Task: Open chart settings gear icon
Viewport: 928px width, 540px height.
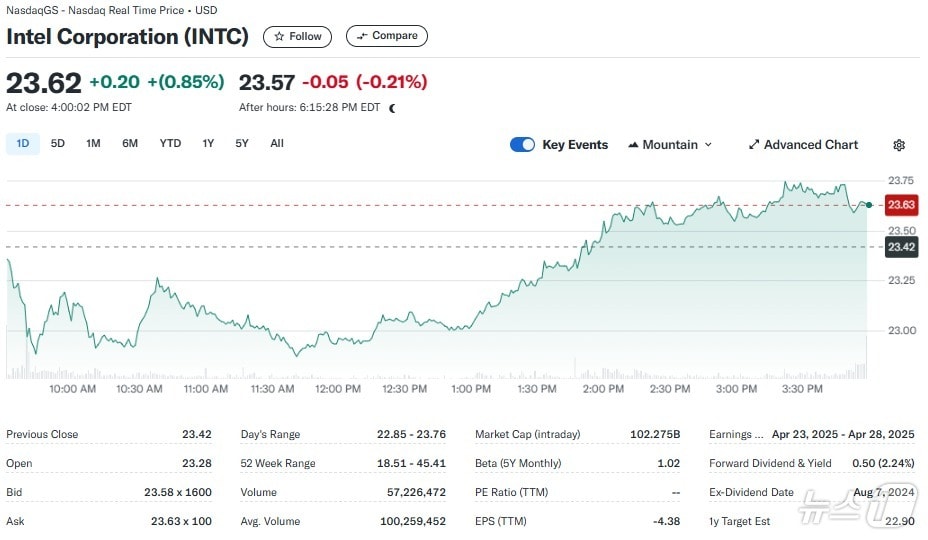Action: [898, 145]
